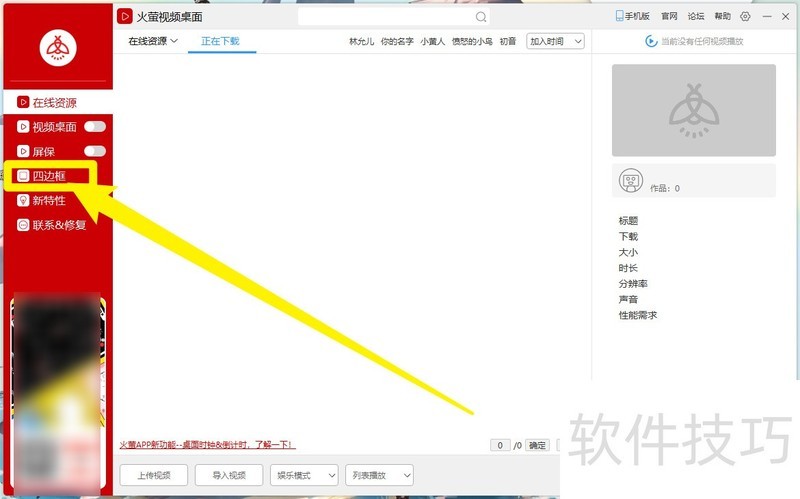Open 在线资源 in the left sidebar
Screen dimensions: 800x499
(x=58, y=103)
